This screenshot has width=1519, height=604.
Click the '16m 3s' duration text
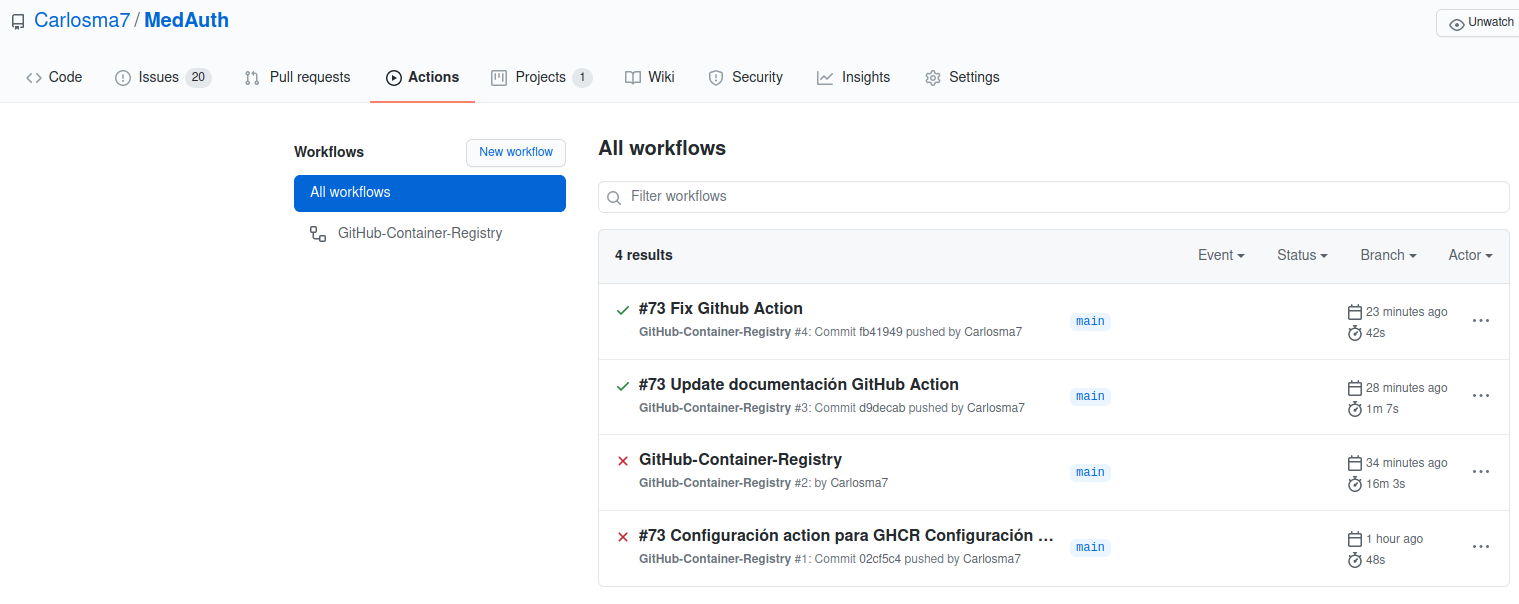tap(1386, 484)
